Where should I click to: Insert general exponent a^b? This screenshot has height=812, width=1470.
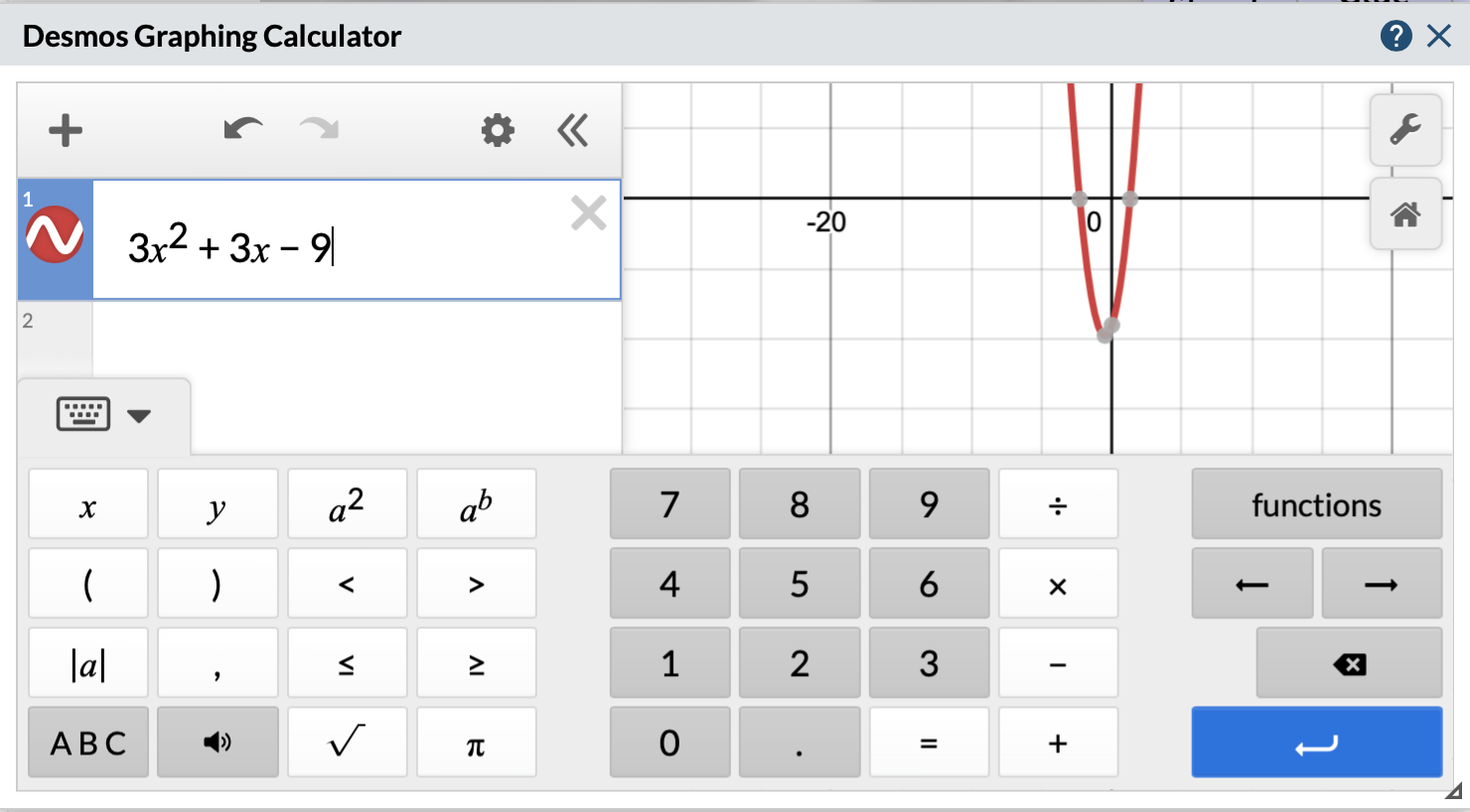click(477, 504)
